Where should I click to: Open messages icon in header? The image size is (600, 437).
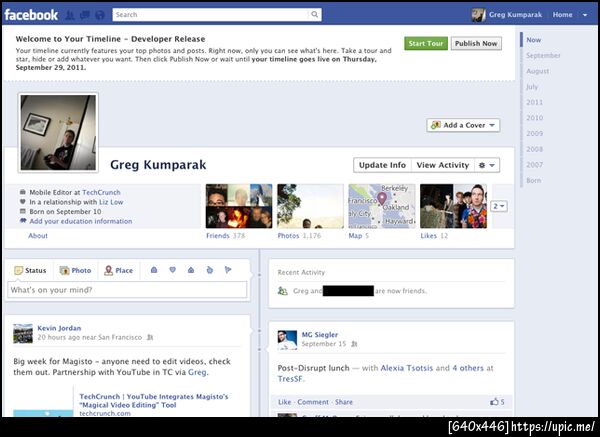(85, 15)
